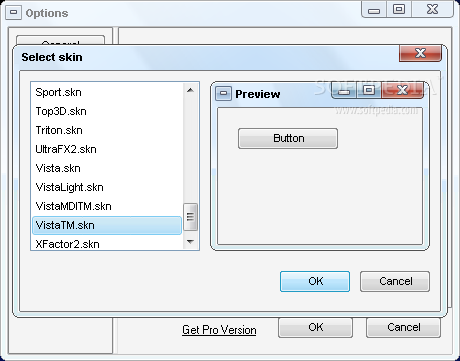Maximize the Preview window
Screen dimensions: 460x361
pyautogui.click(x=369, y=91)
